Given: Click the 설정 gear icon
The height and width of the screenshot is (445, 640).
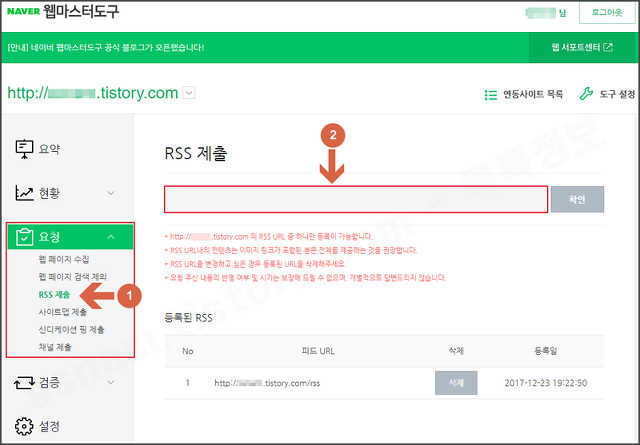Looking at the screenshot, I should click(24, 426).
